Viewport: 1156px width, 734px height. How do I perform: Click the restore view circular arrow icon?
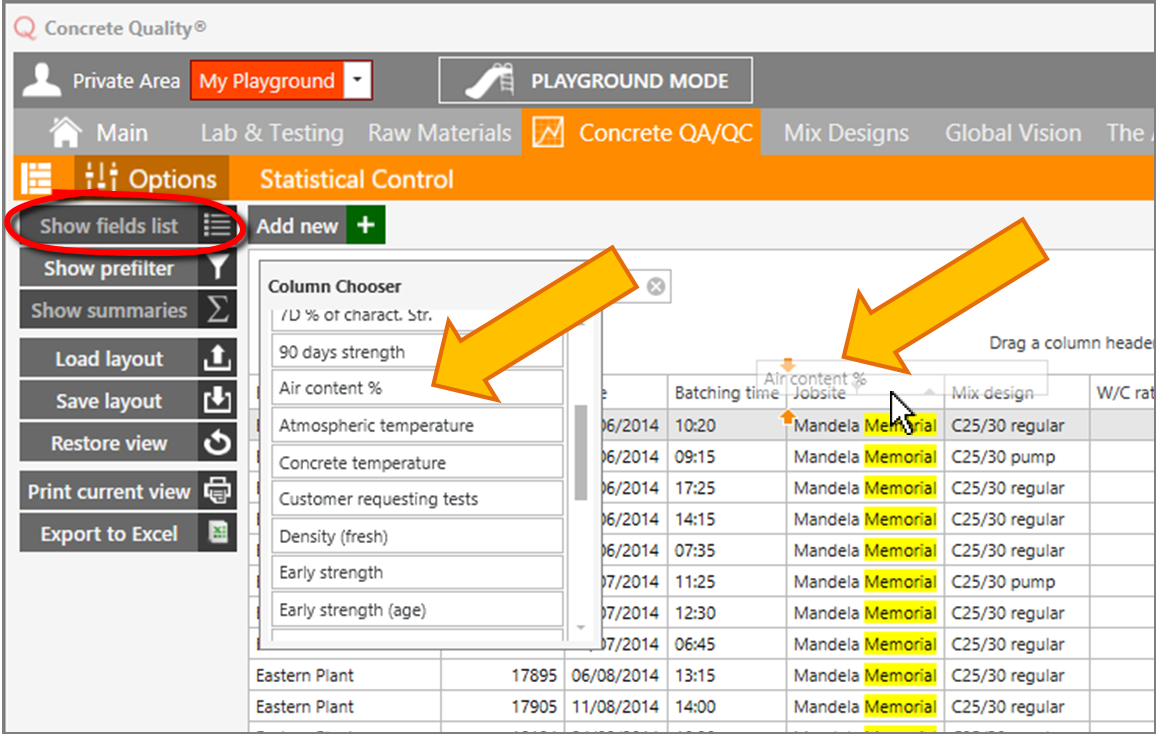pyautogui.click(x=217, y=443)
